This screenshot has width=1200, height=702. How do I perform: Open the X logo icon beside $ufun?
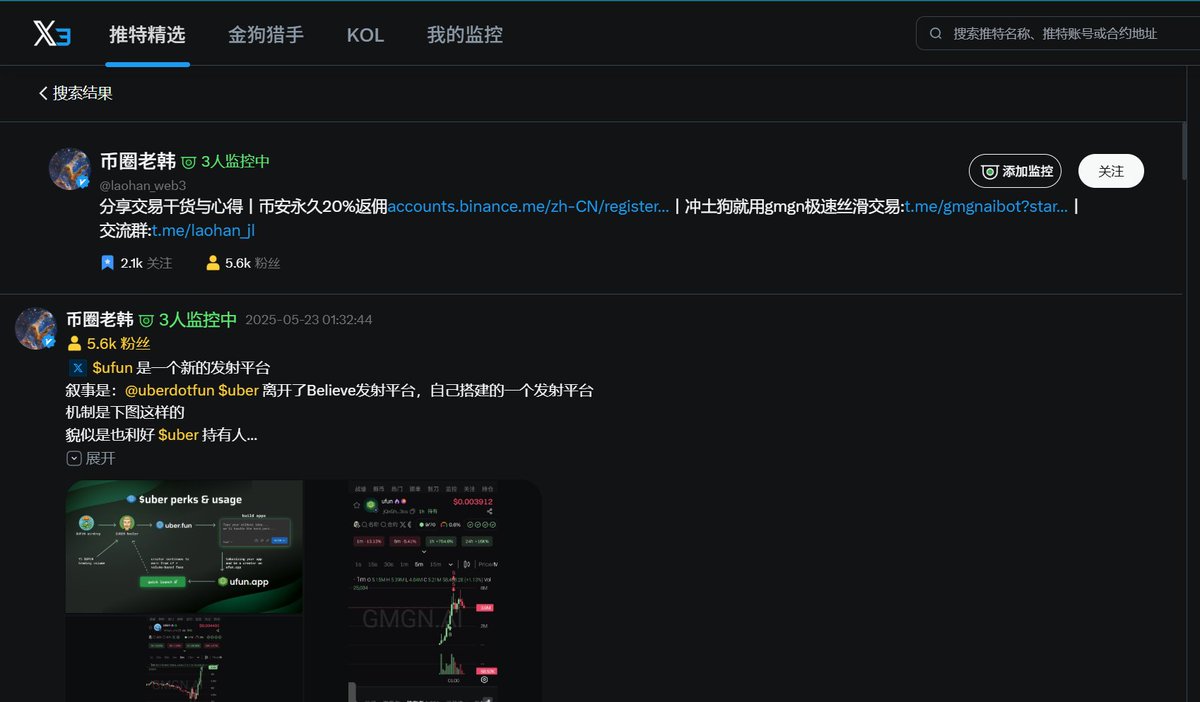(x=78, y=367)
